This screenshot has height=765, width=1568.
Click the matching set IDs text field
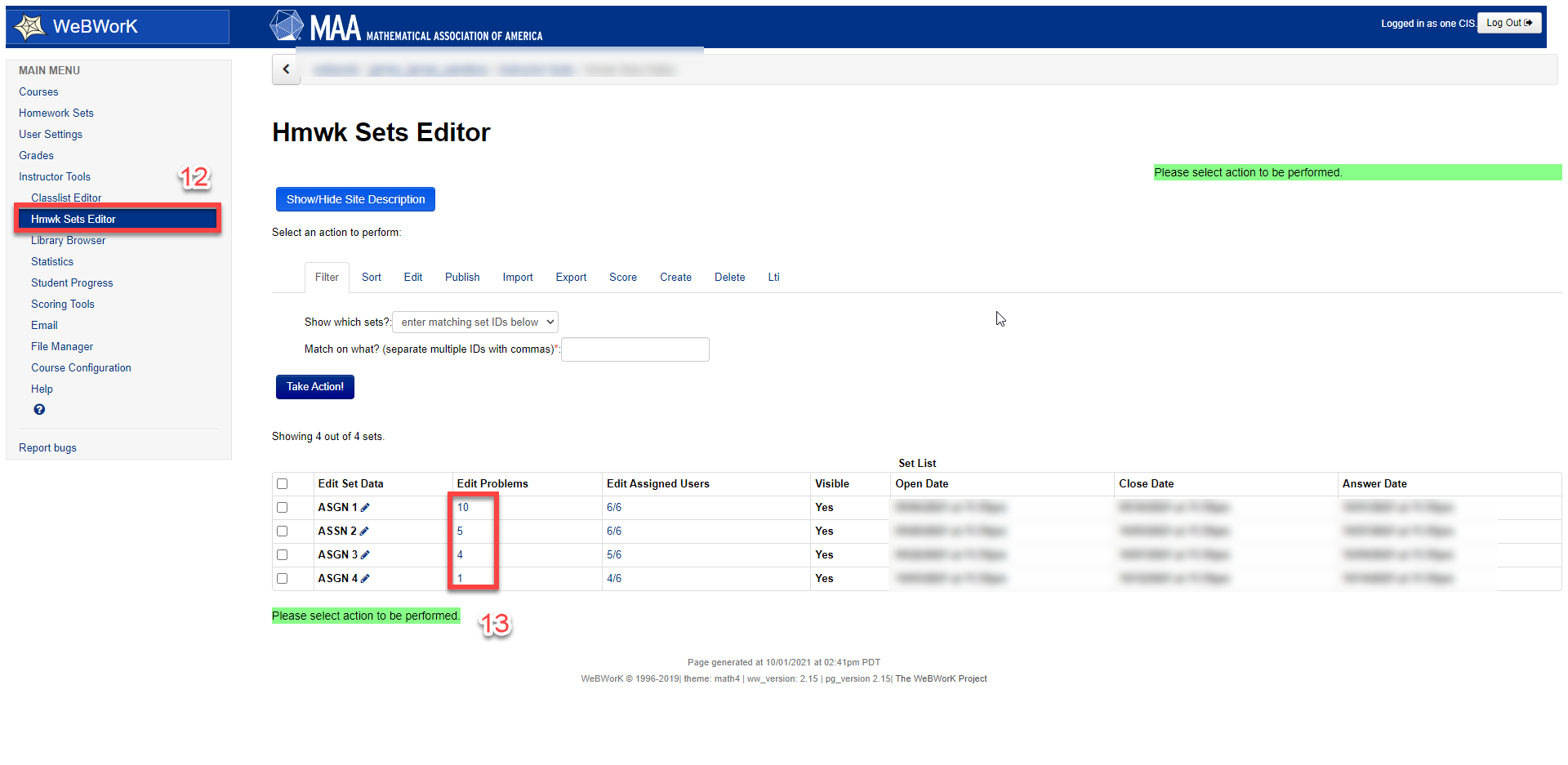click(x=635, y=349)
